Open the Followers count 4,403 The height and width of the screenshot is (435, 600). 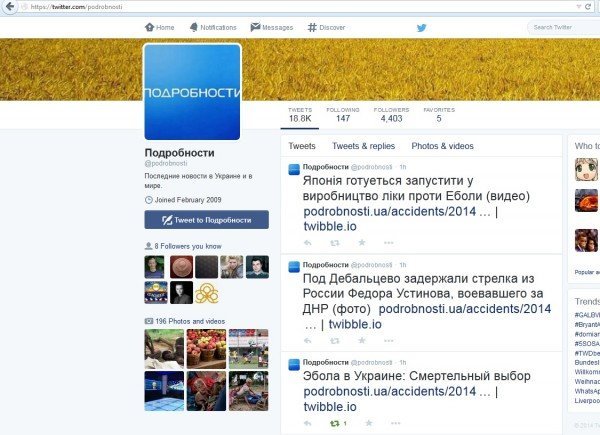[391, 115]
